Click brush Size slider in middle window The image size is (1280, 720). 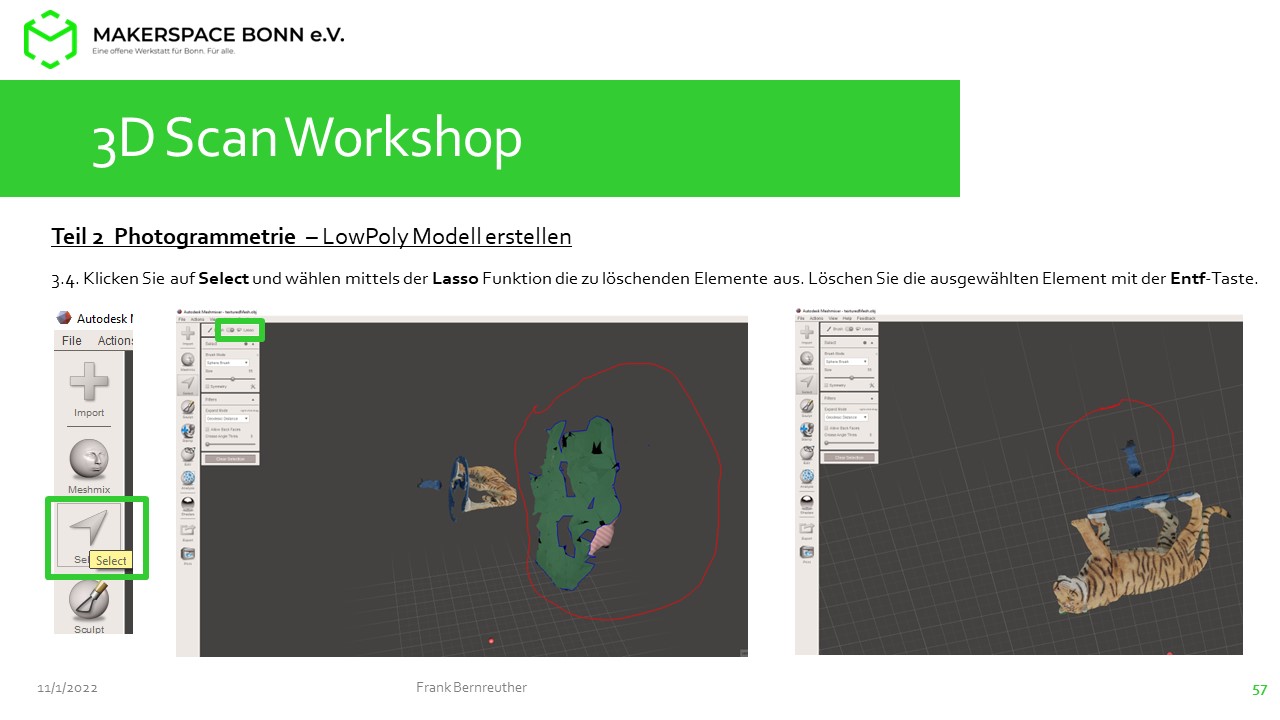click(x=230, y=379)
